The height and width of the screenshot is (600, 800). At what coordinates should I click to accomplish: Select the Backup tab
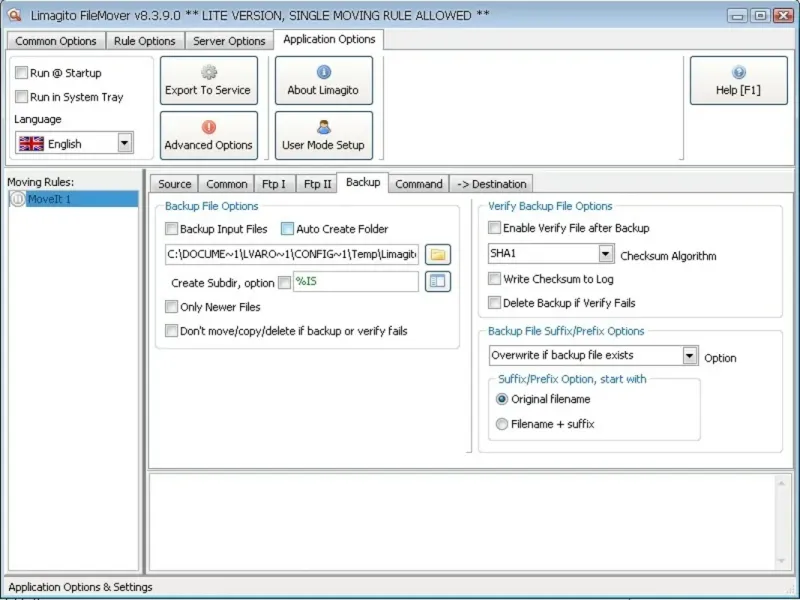point(363,182)
